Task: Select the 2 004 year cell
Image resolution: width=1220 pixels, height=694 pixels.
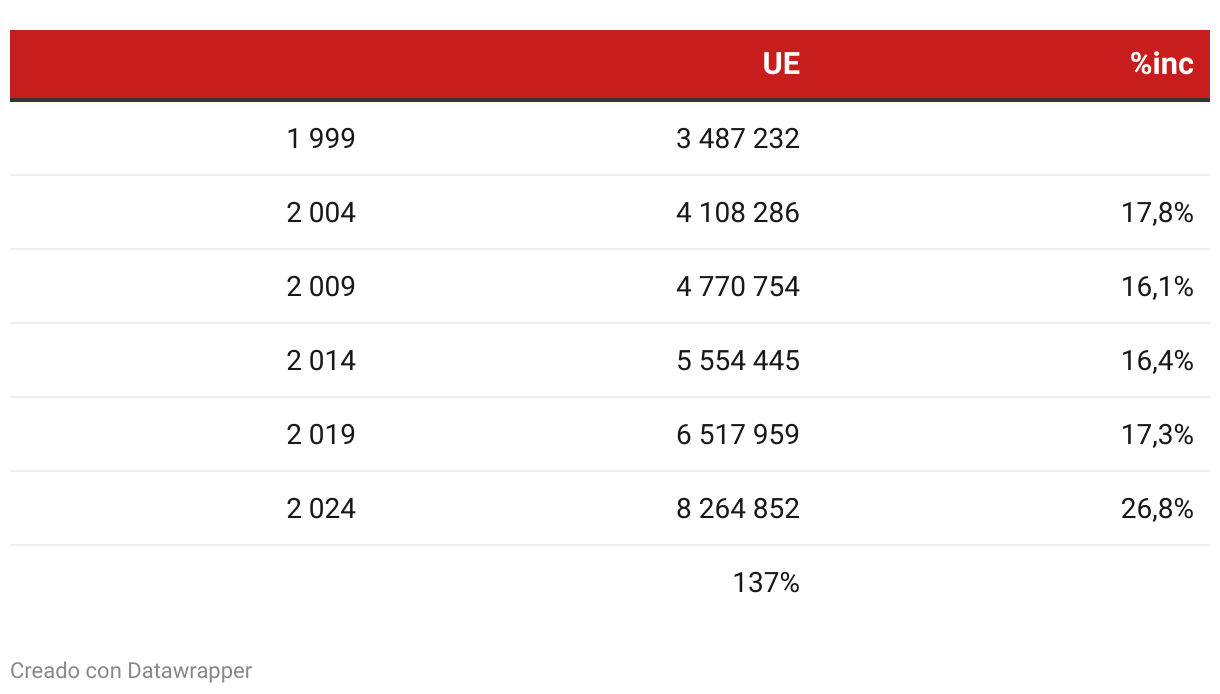Action: point(321,213)
